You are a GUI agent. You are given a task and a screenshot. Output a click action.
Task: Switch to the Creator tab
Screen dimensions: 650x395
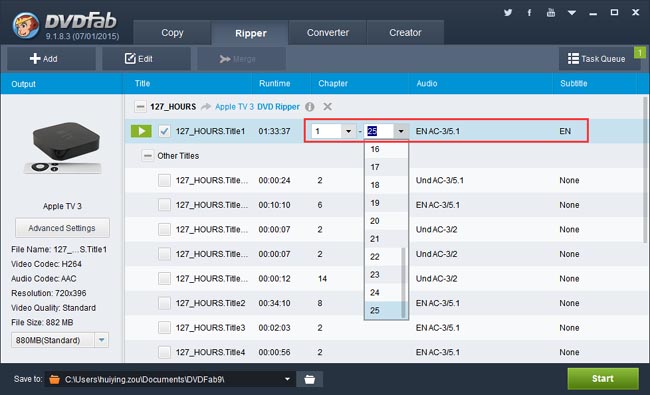pos(405,33)
